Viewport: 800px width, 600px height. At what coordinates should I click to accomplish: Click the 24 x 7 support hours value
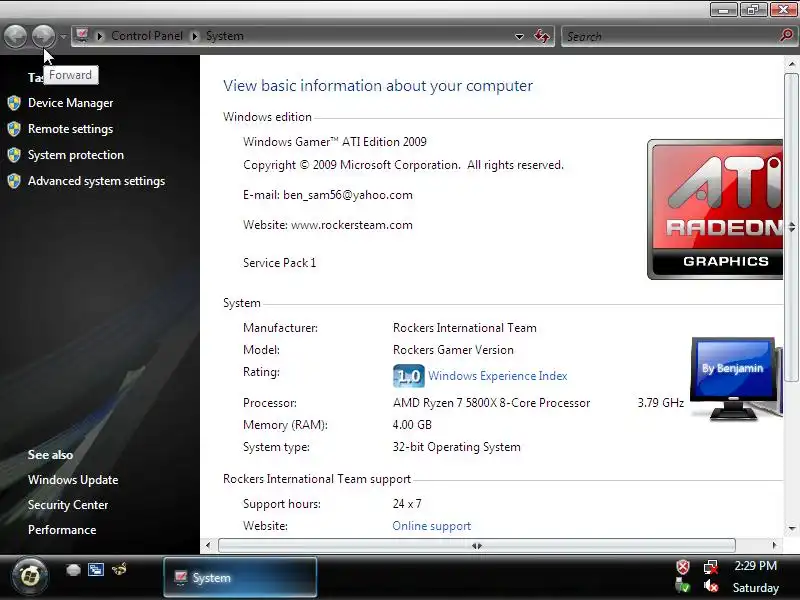407,504
